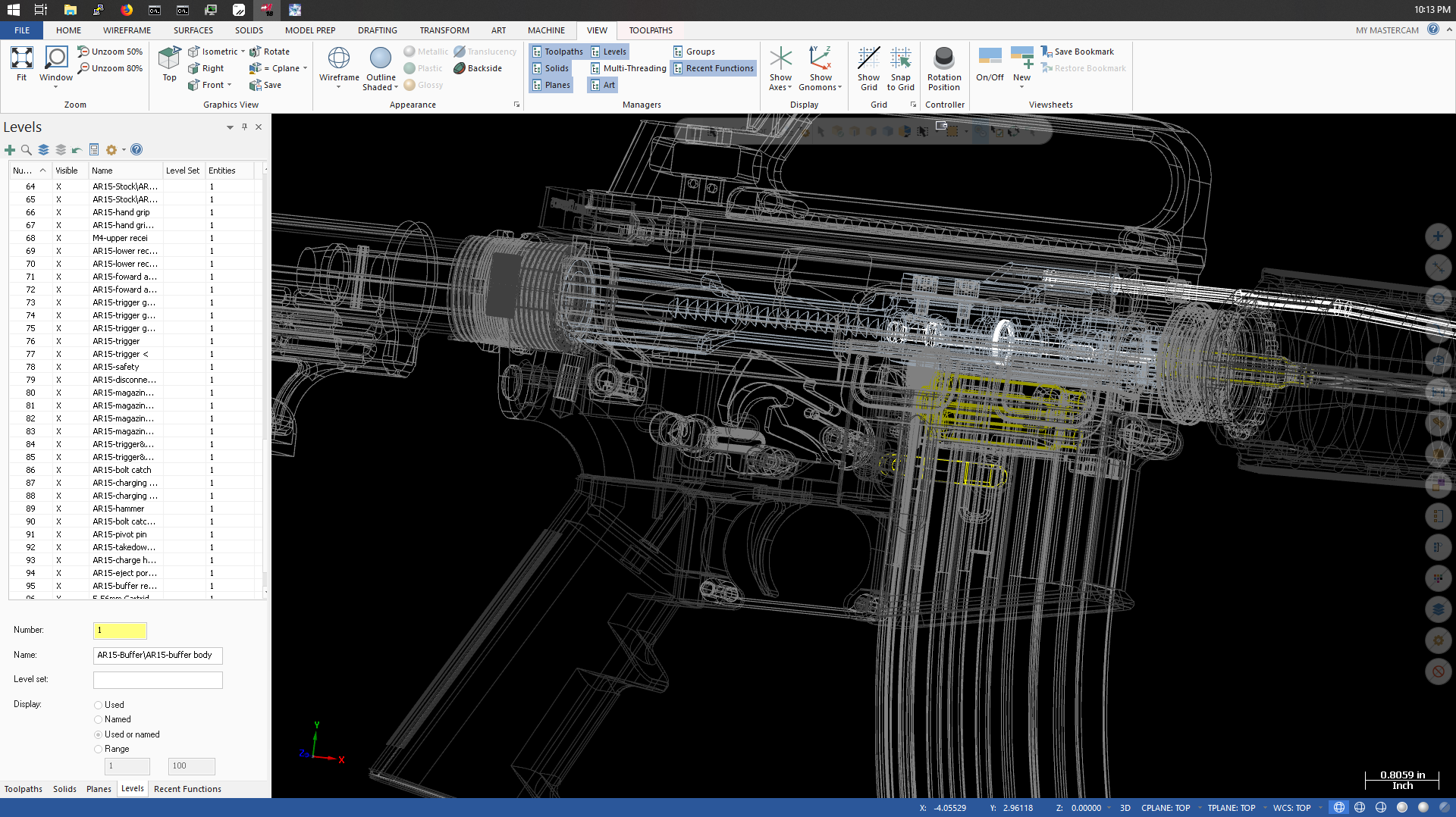1456x817 pixels.
Task: Expand the Cplane dropdown arrow
Action: 305,68
